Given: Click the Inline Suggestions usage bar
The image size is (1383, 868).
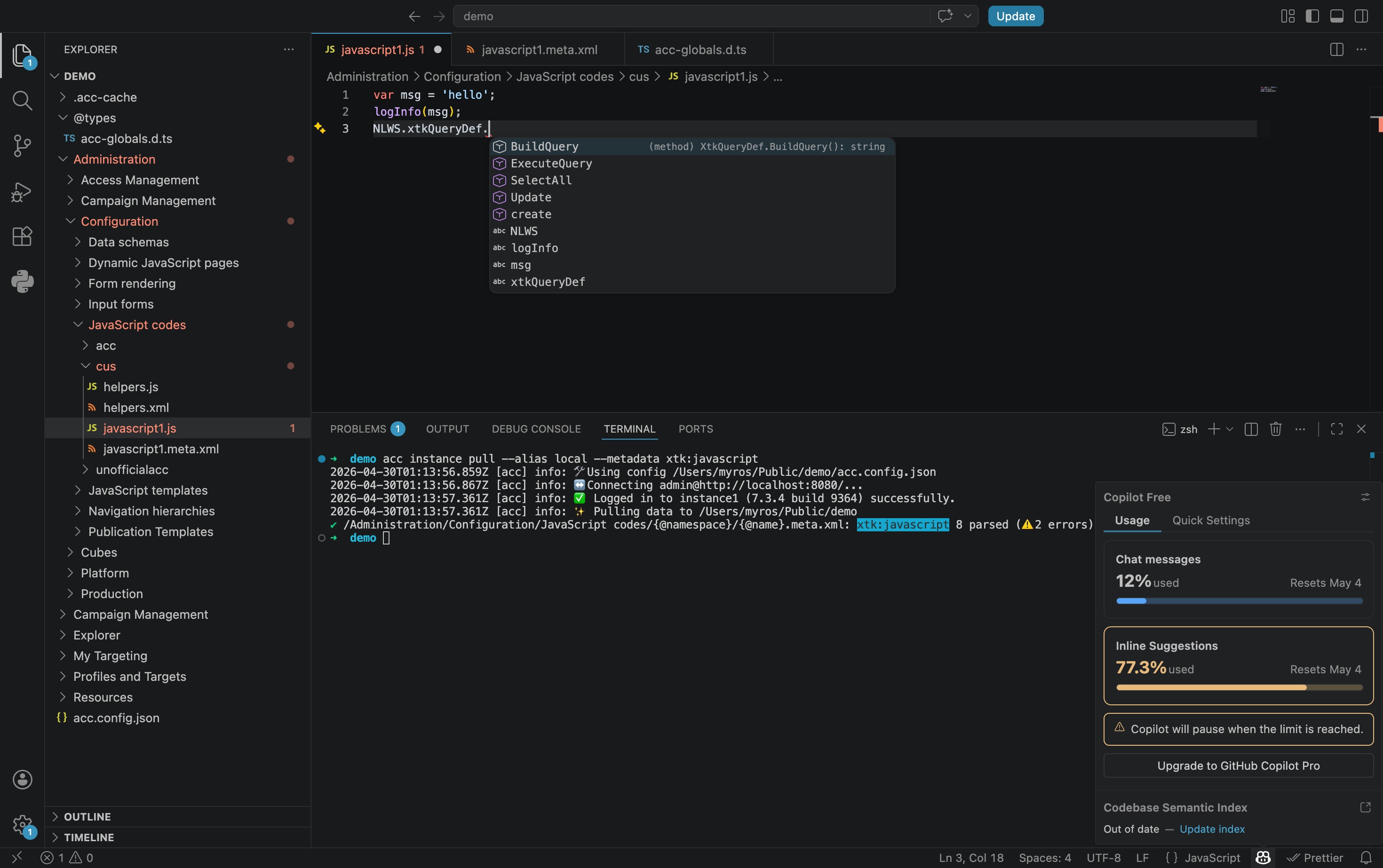Looking at the screenshot, I should click(1239, 687).
